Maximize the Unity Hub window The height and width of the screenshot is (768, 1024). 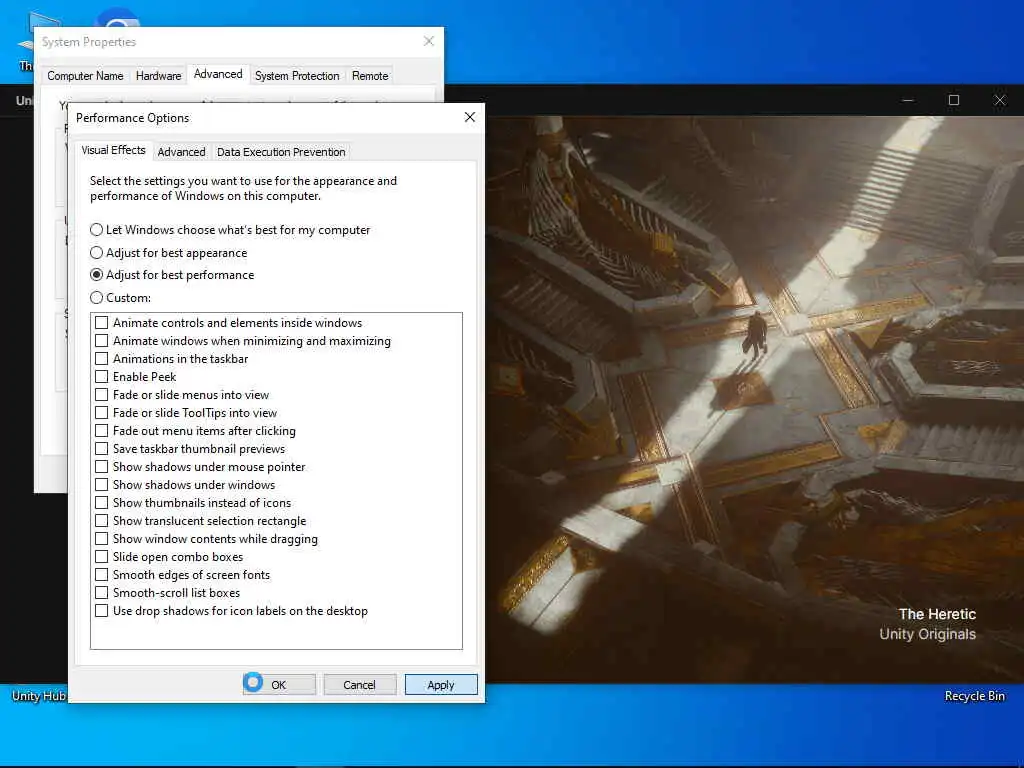953,100
